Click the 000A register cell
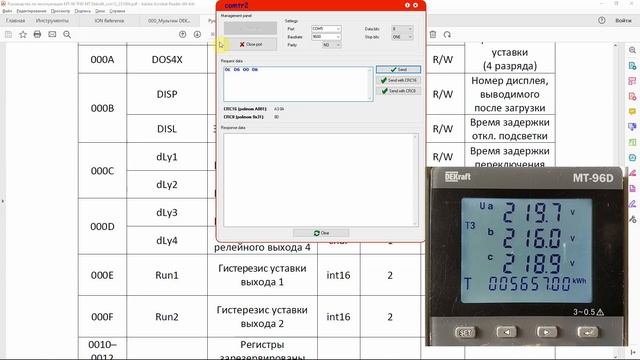640x360 pixels. point(102,60)
